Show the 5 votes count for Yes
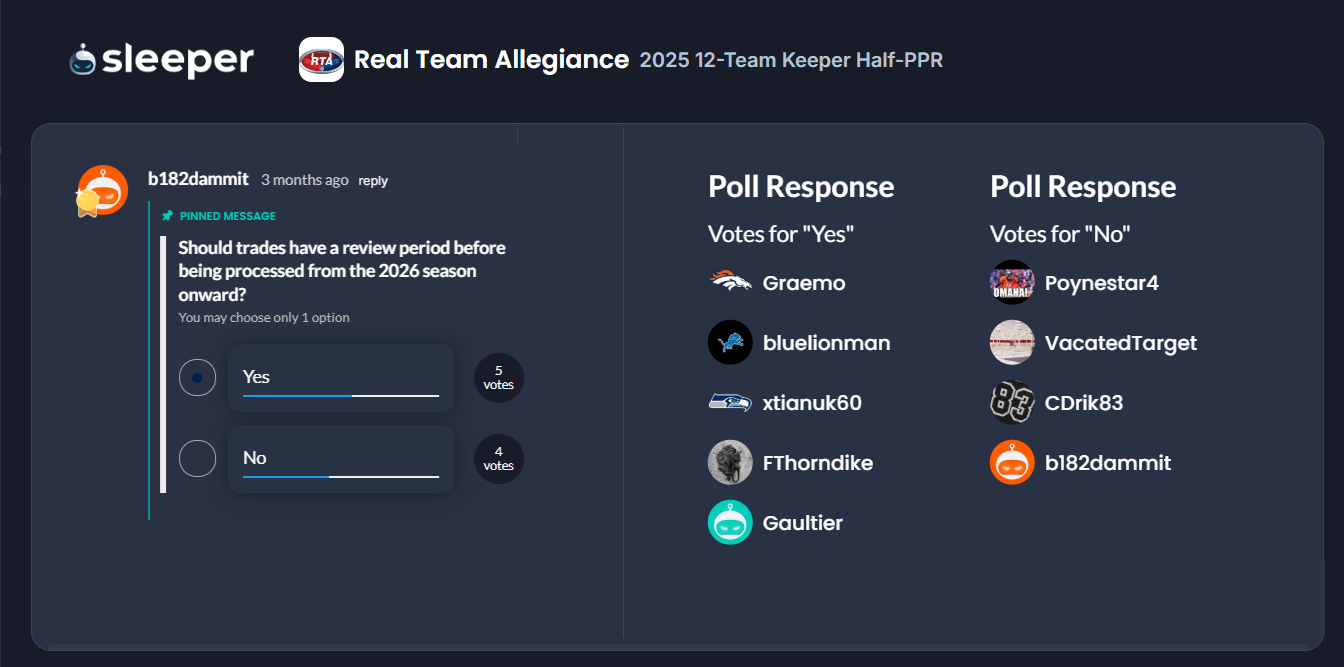The width and height of the screenshot is (1344, 667). pyautogui.click(x=498, y=378)
